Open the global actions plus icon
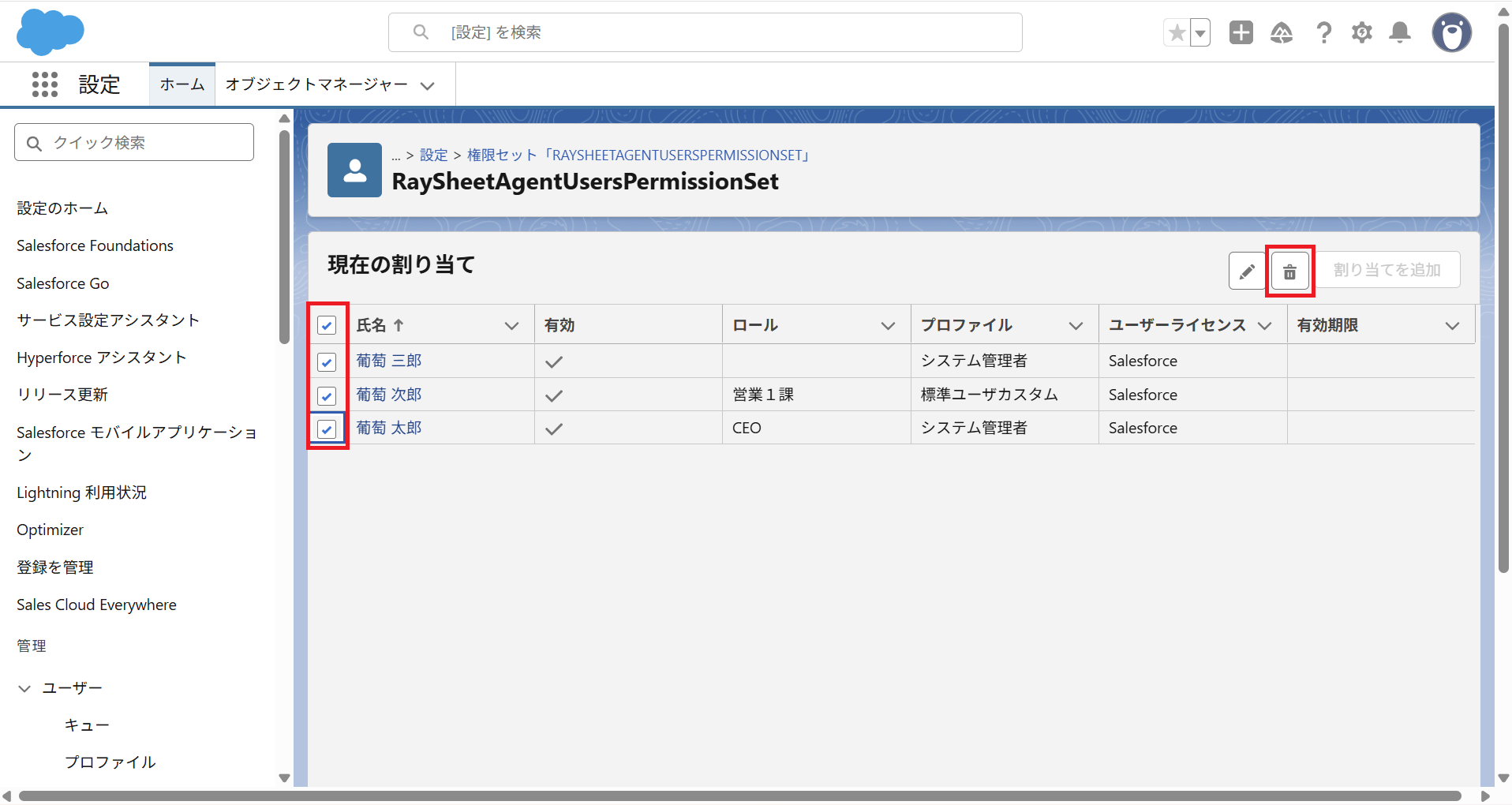Screen dimensions: 1512x805 (1241, 32)
